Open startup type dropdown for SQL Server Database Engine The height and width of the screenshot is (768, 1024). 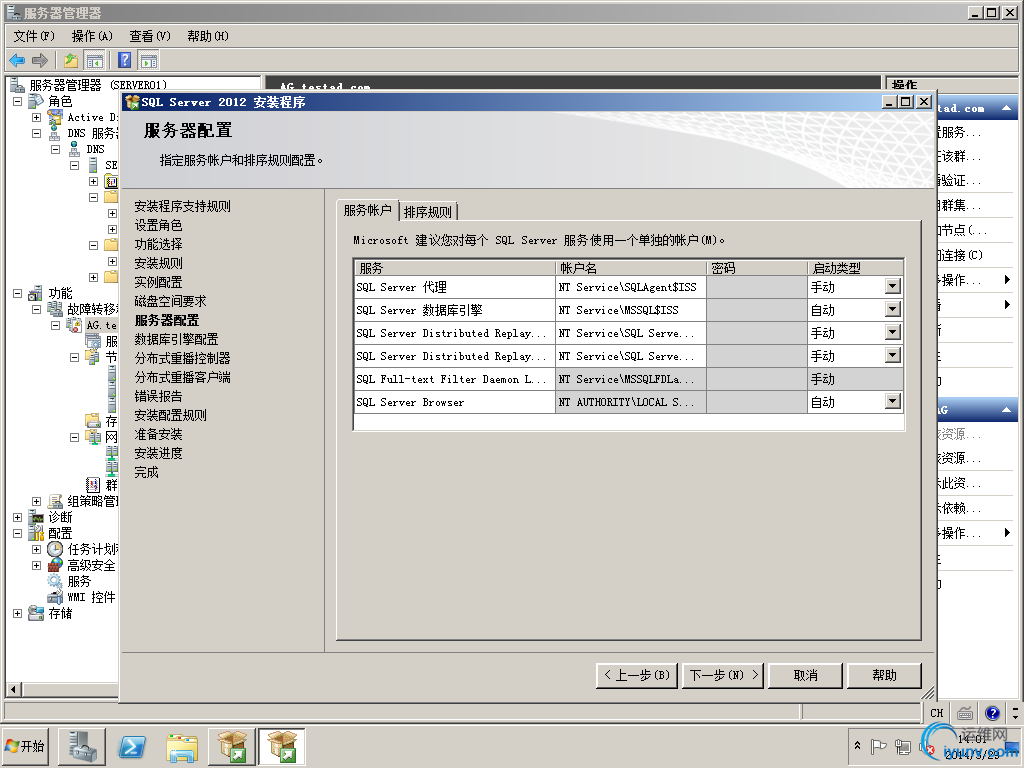(893, 309)
